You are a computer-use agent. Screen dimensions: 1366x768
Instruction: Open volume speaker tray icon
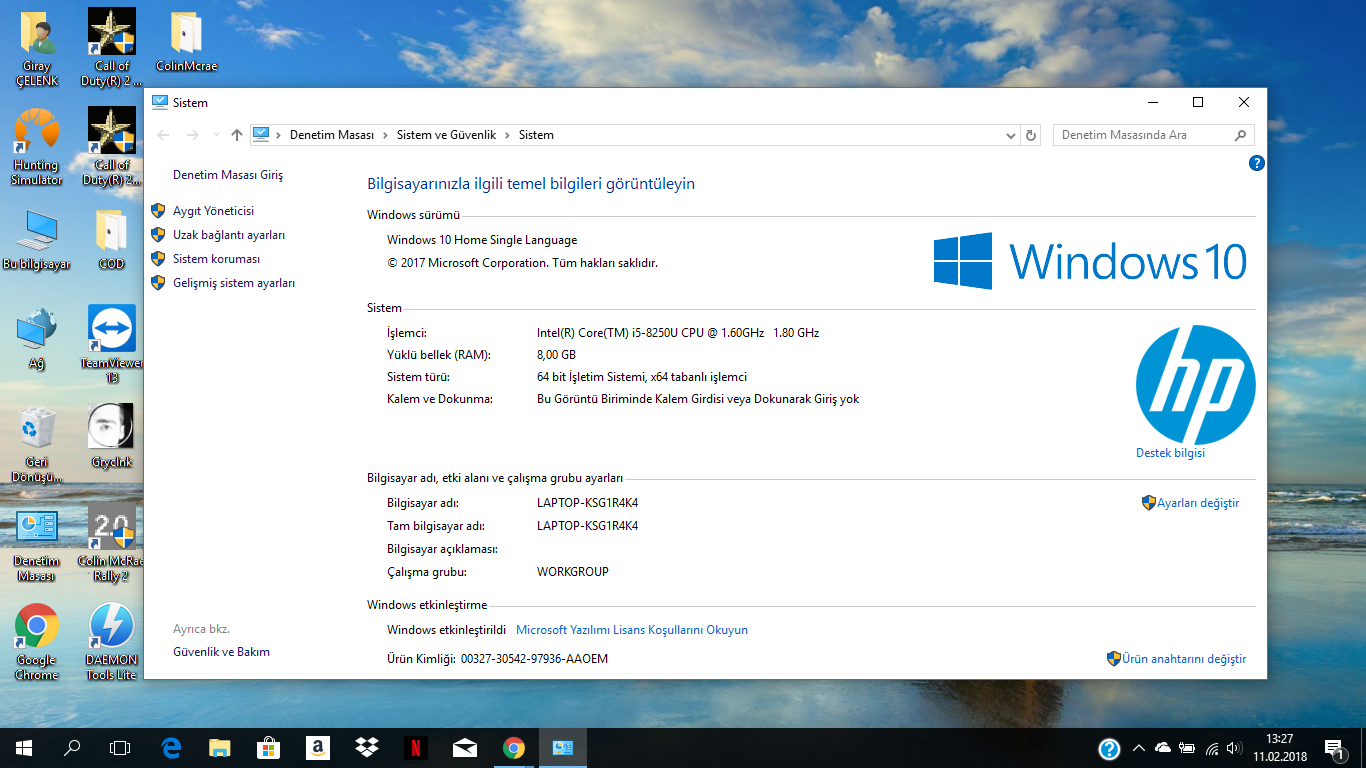coord(1235,748)
